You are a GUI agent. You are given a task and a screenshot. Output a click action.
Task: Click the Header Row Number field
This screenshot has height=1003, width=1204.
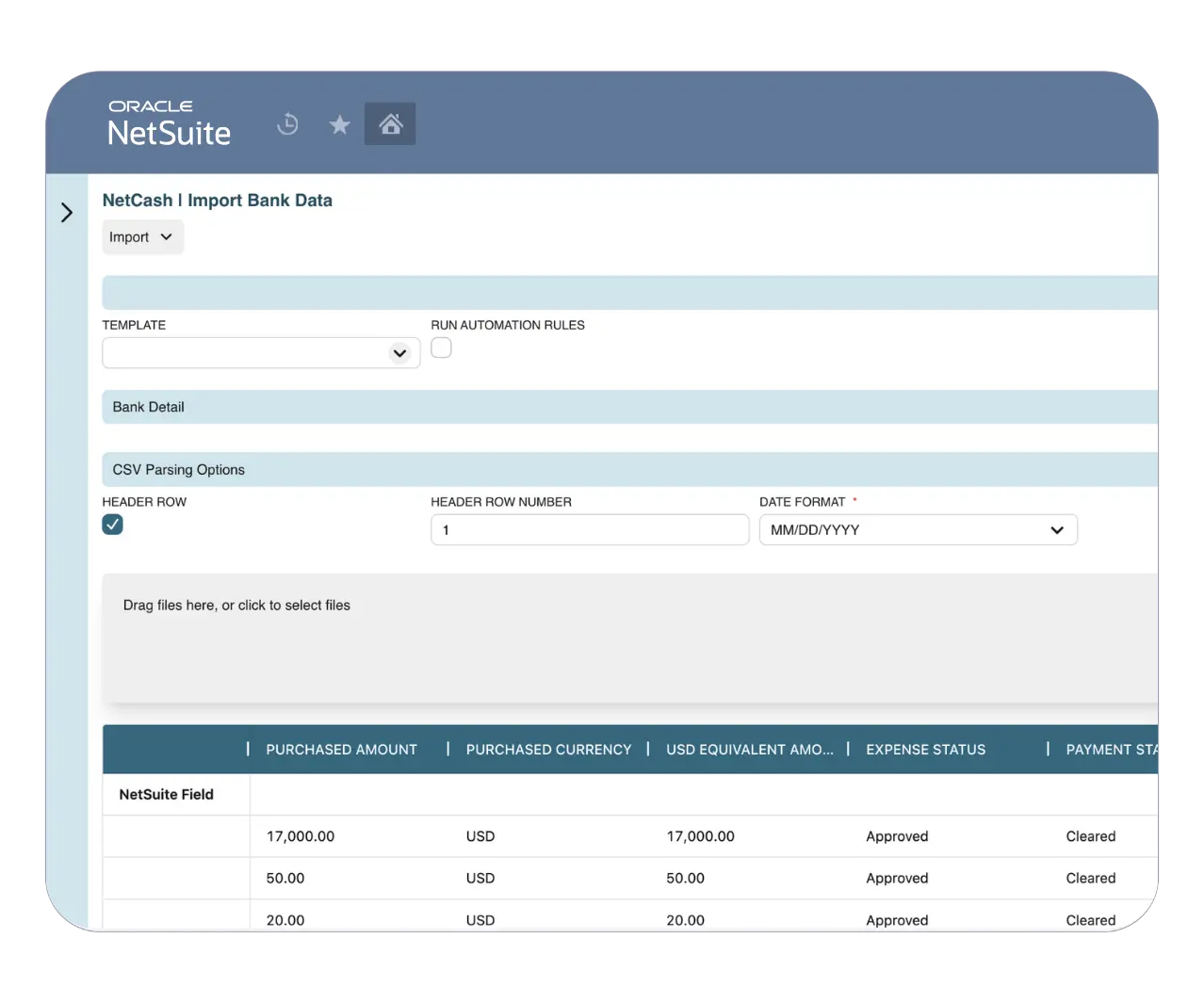(590, 530)
